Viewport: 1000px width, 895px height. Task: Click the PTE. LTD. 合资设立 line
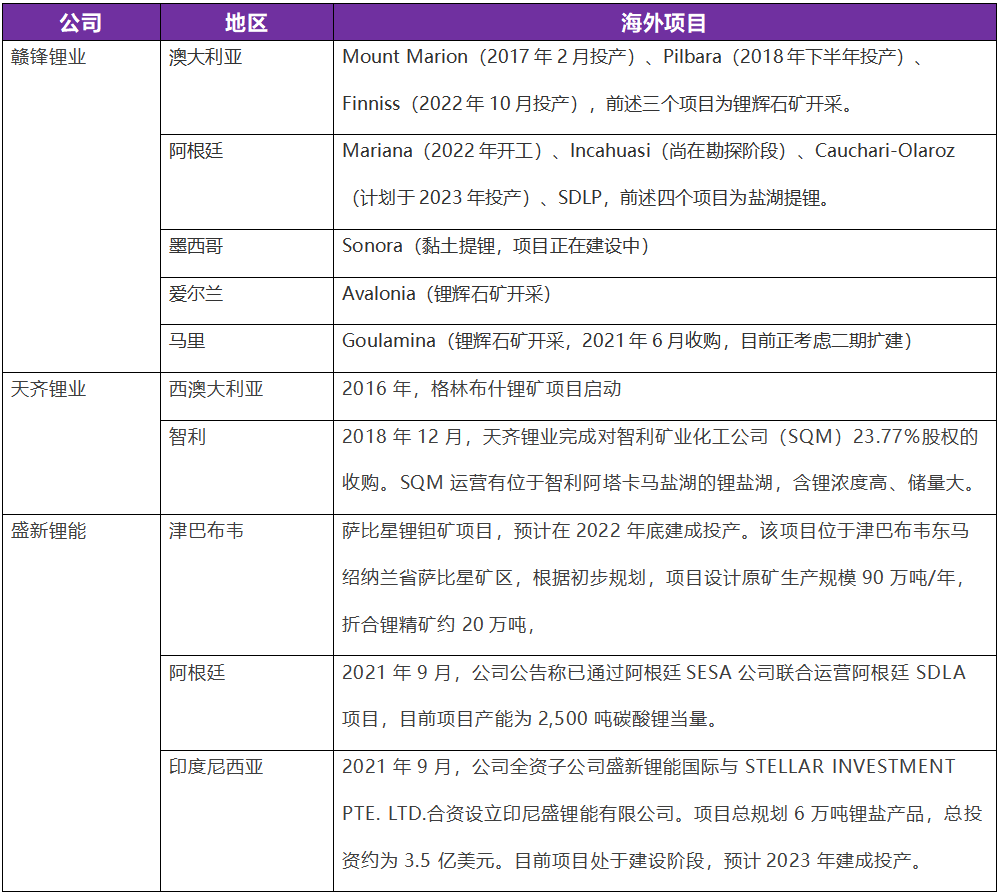pos(662,813)
